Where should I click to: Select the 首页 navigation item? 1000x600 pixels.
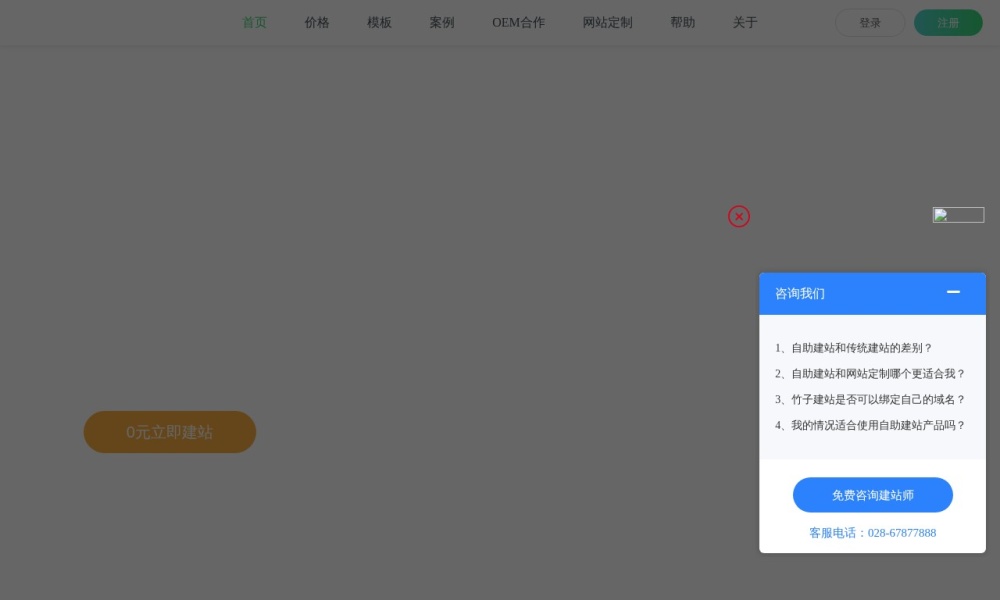[x=254, y=22]
